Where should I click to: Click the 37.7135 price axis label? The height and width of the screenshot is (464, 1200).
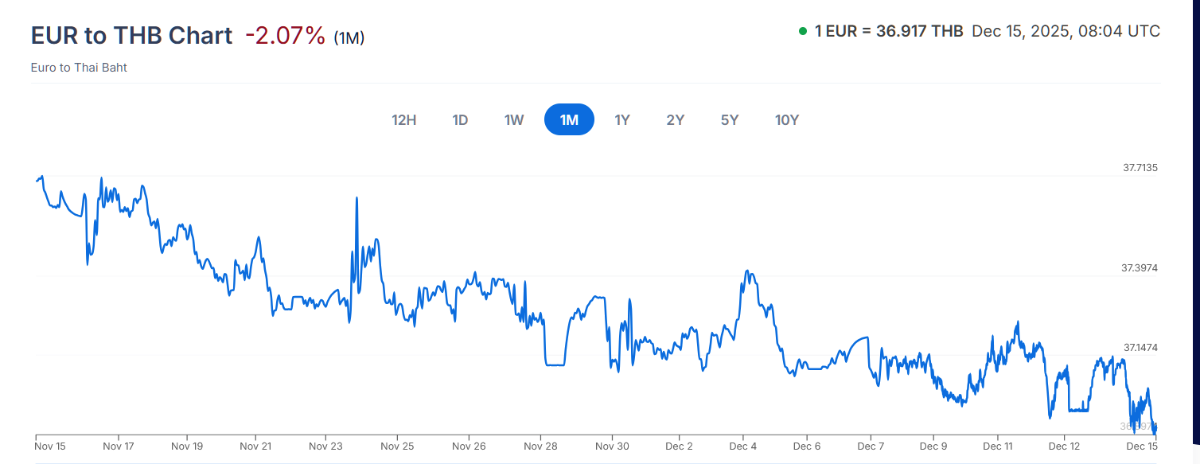pos(1140,168)
